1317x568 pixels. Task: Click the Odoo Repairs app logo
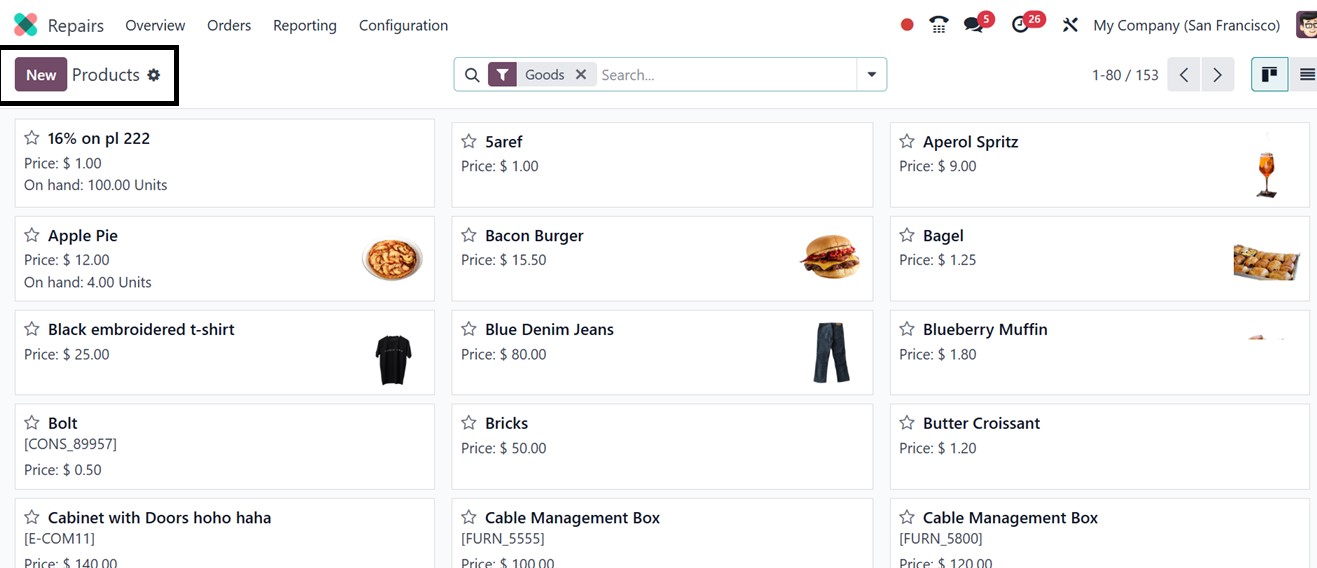(26, 25)
